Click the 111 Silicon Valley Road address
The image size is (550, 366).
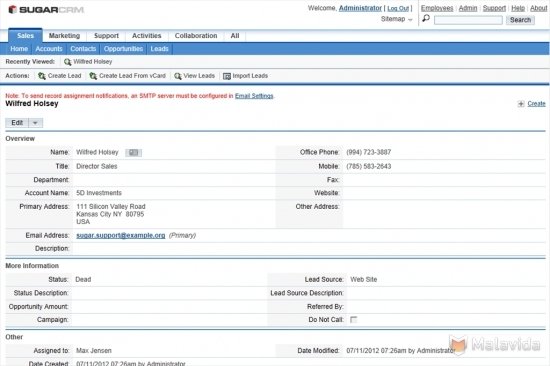[110, 207]
